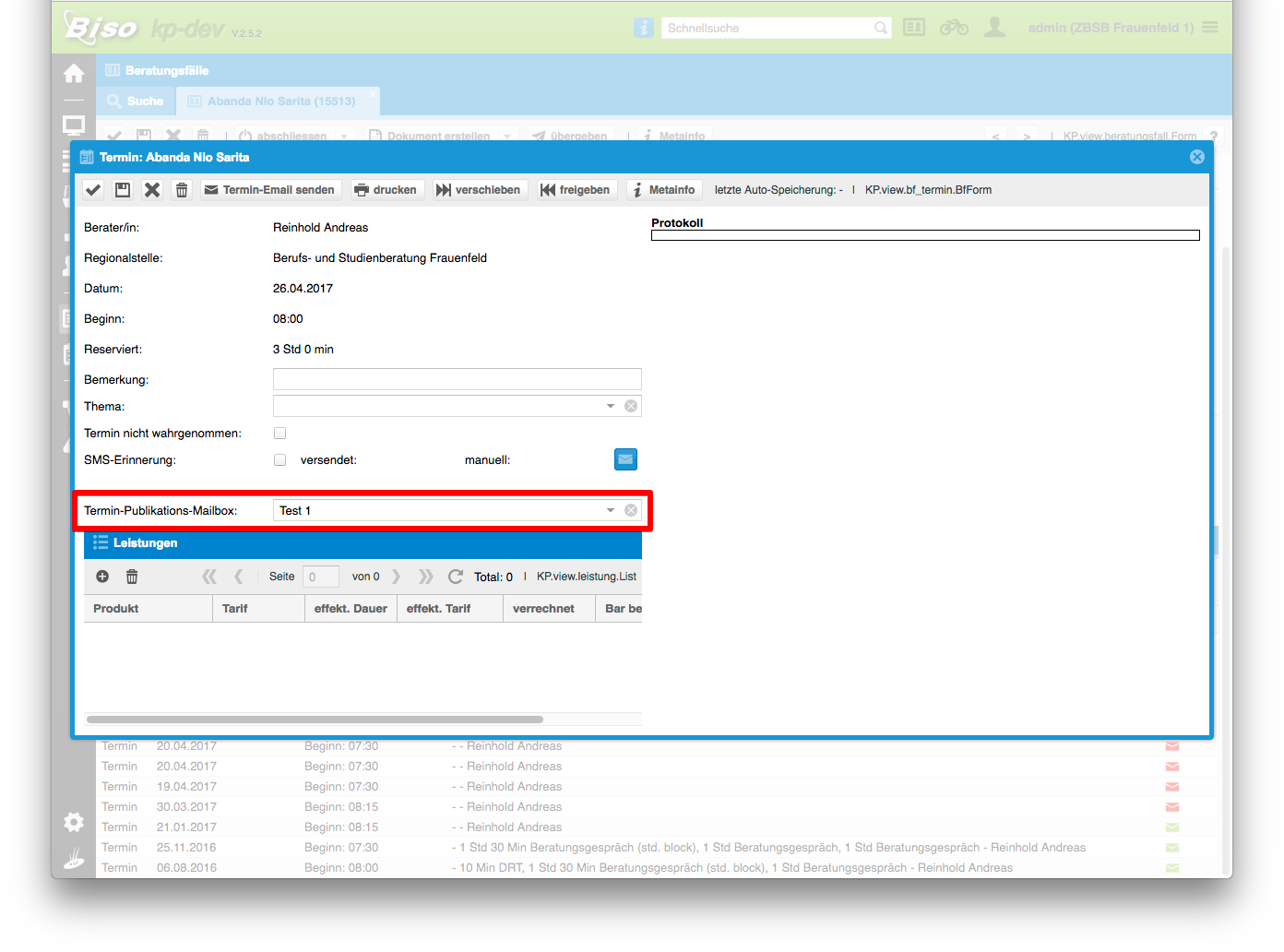This screenshot has height=952, width=1284.
Task: Save the appointment with the floppy disk icon
Action: click(123, 190)
